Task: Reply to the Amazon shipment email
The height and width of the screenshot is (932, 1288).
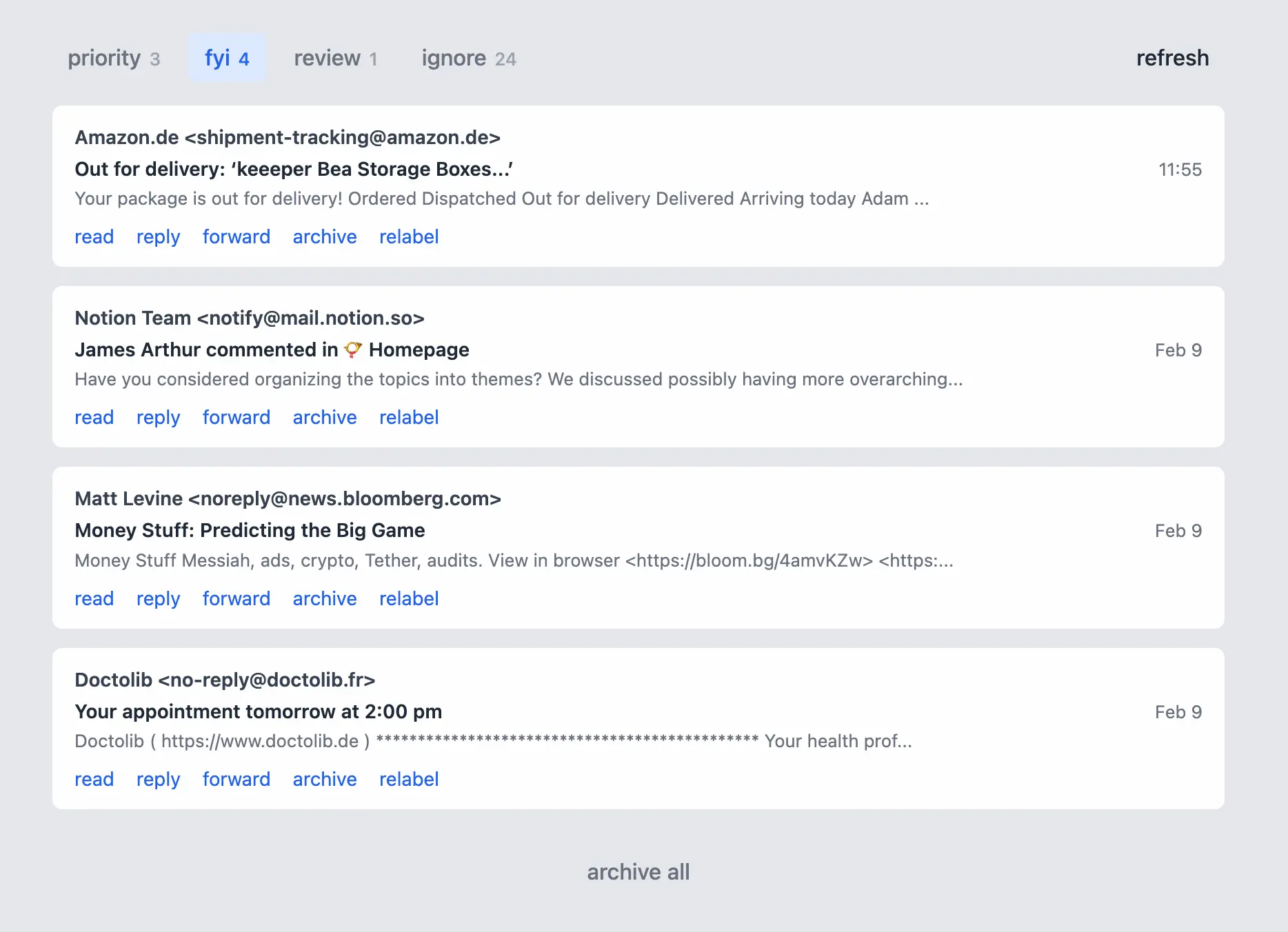Action: [158, 236]
